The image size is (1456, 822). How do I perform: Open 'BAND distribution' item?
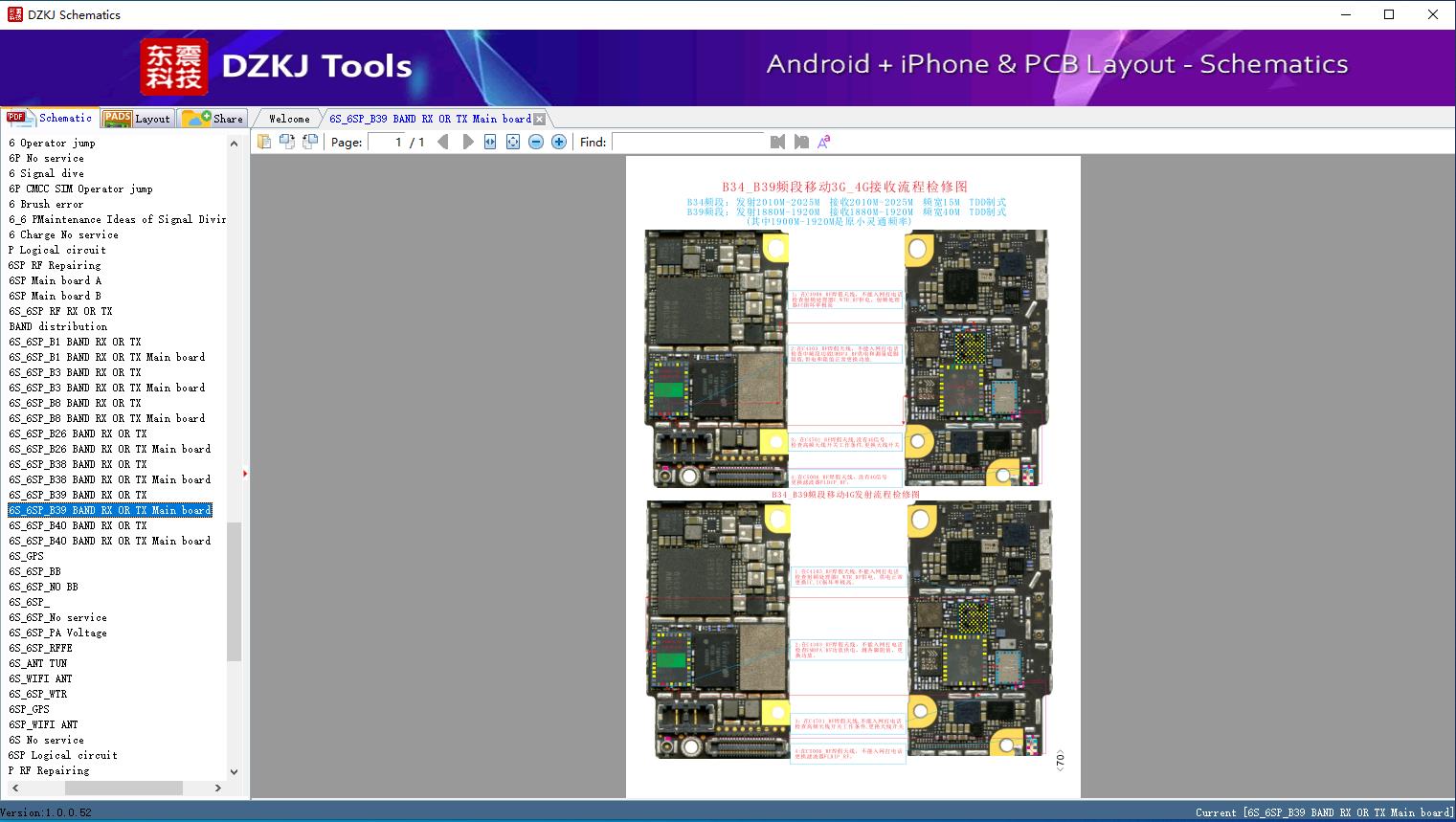pos(57,326)
